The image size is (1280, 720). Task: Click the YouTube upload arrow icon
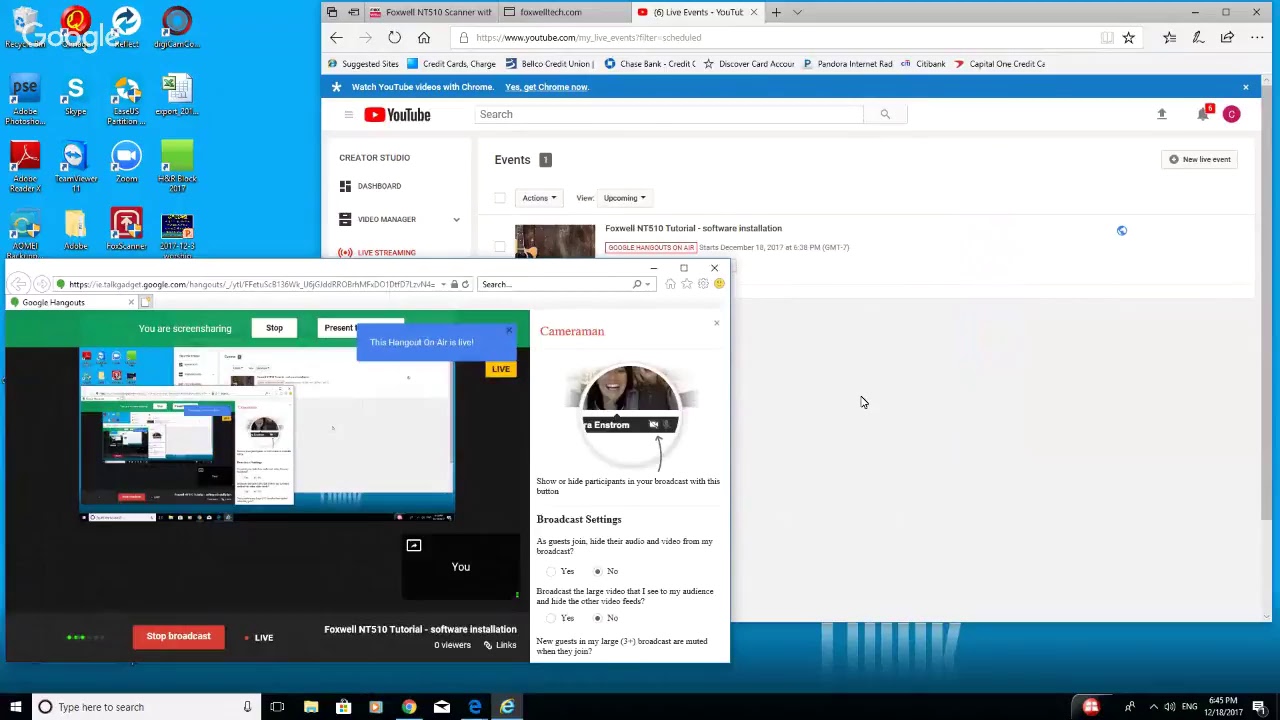[x=1161, y=114]
